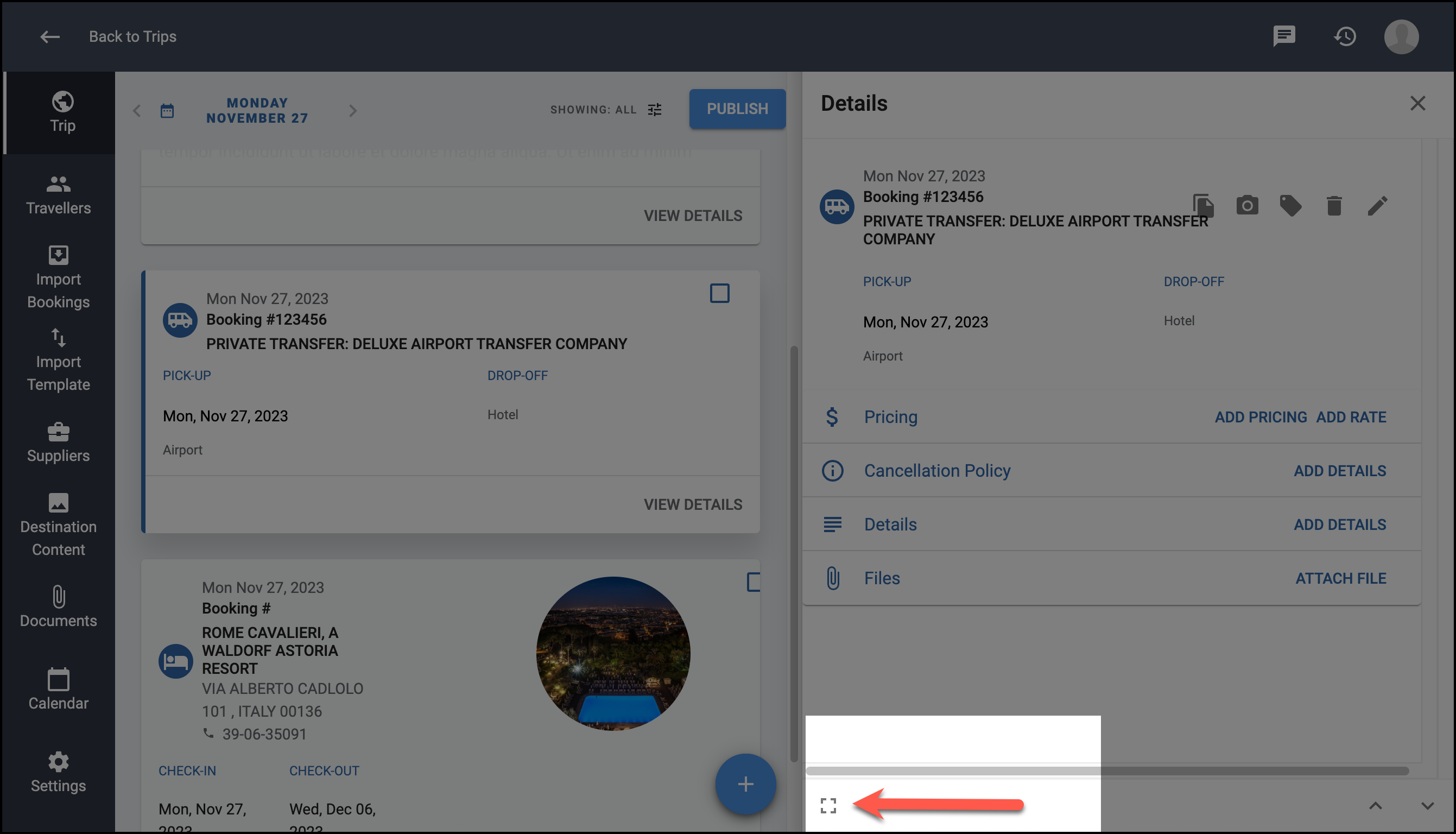Click up chevron at Details panel bottom
The width and height of the screenshot is (1456, 834).
click(1375, 805)
